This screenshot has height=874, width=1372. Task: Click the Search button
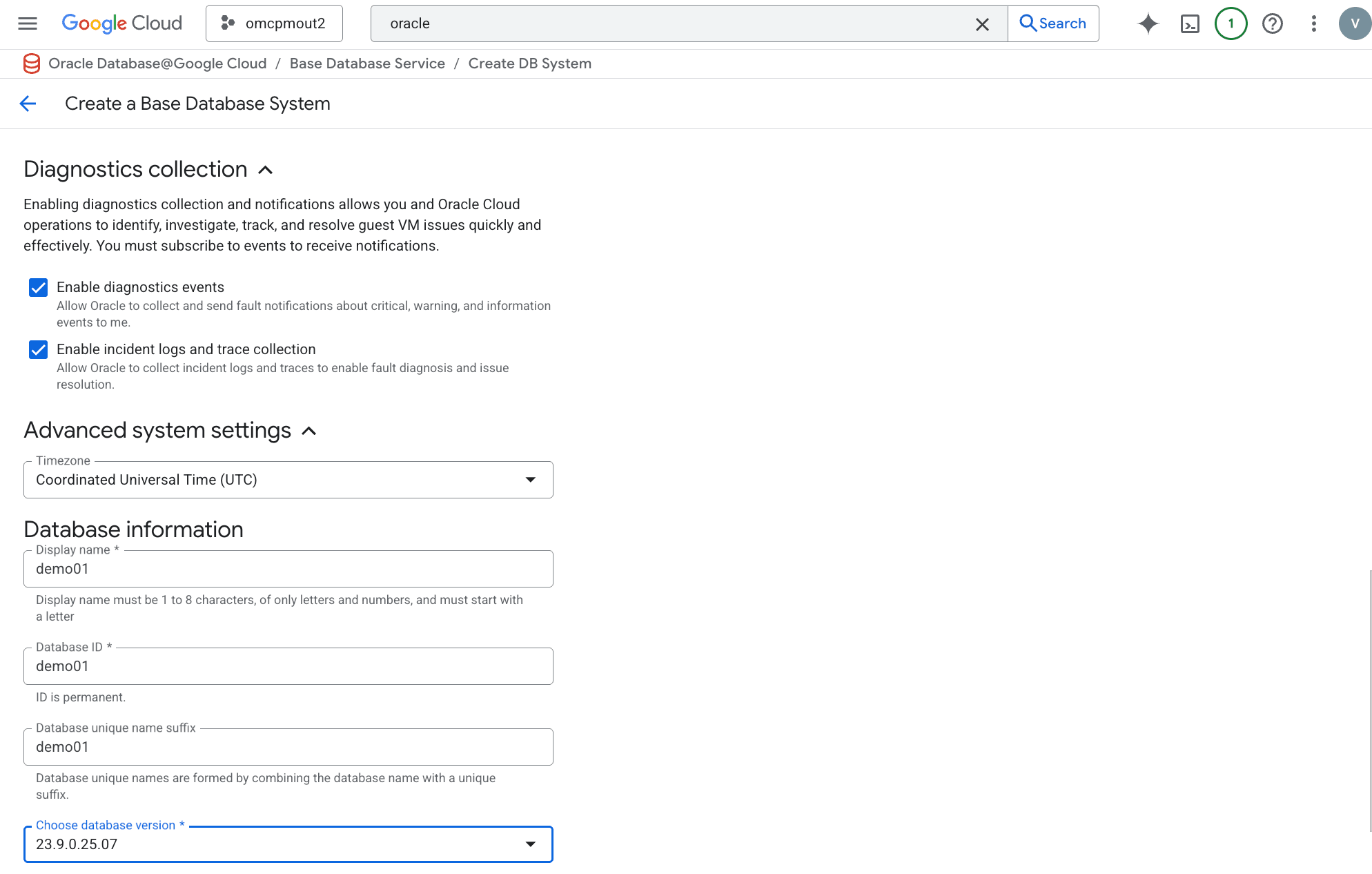[1053, 23]
